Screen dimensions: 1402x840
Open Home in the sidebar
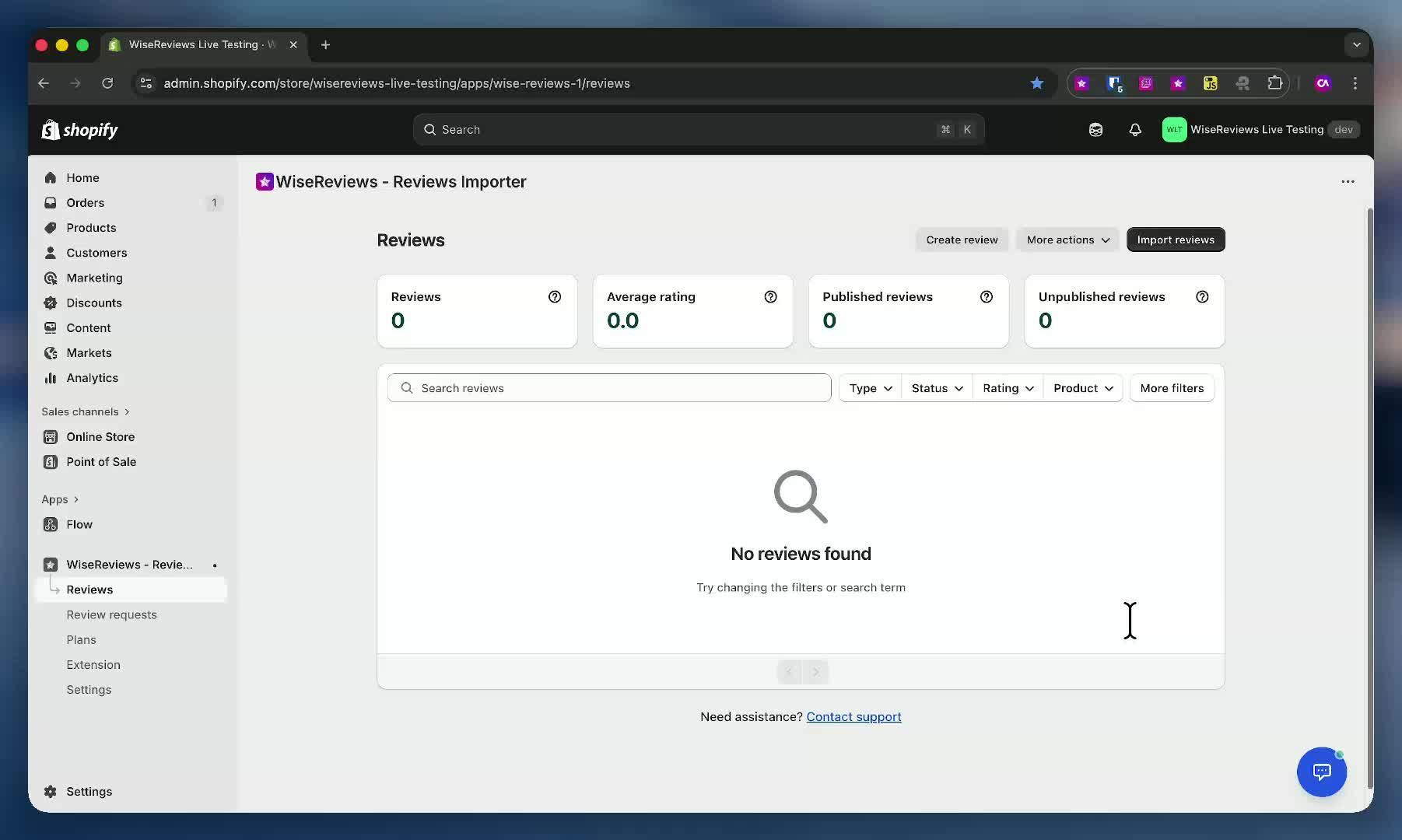click(132, 178)
